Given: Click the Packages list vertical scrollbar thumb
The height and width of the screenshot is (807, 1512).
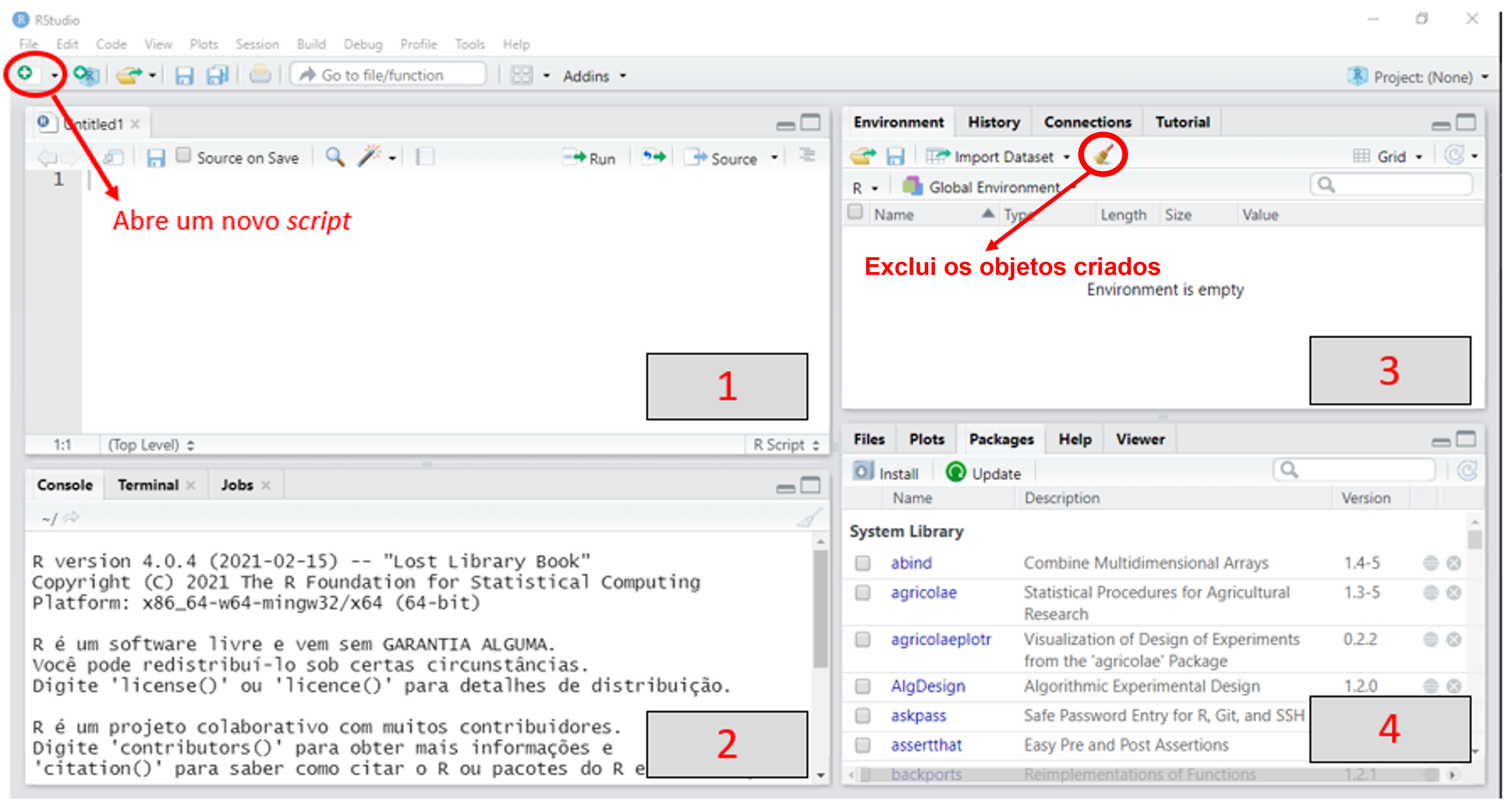Looking at the screenshot, I should point(1475,540).
